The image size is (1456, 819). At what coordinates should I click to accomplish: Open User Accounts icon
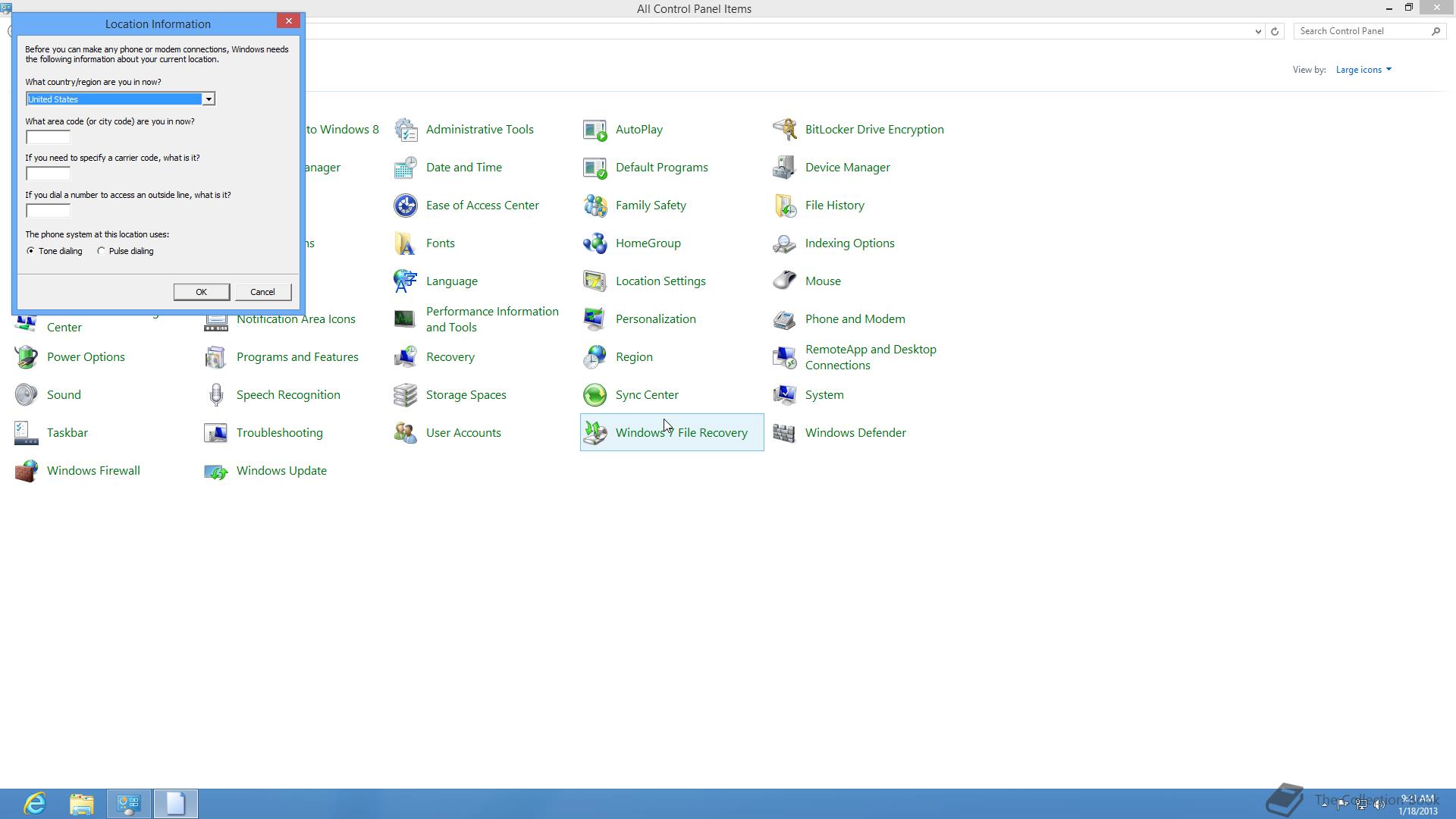tap(406, 433)
